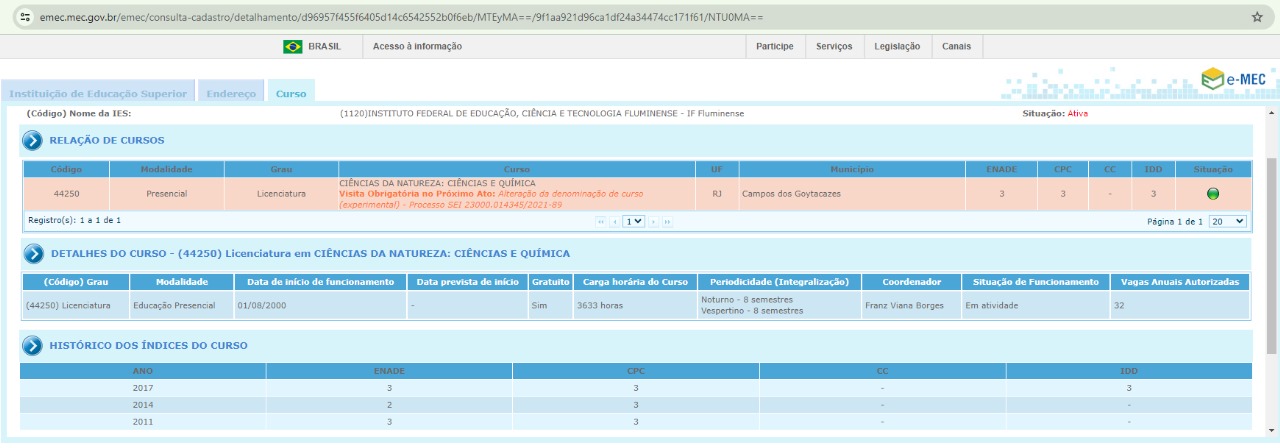Click the Participe link
Screen dimensions: 1280x448
click(x=774, y=46)
